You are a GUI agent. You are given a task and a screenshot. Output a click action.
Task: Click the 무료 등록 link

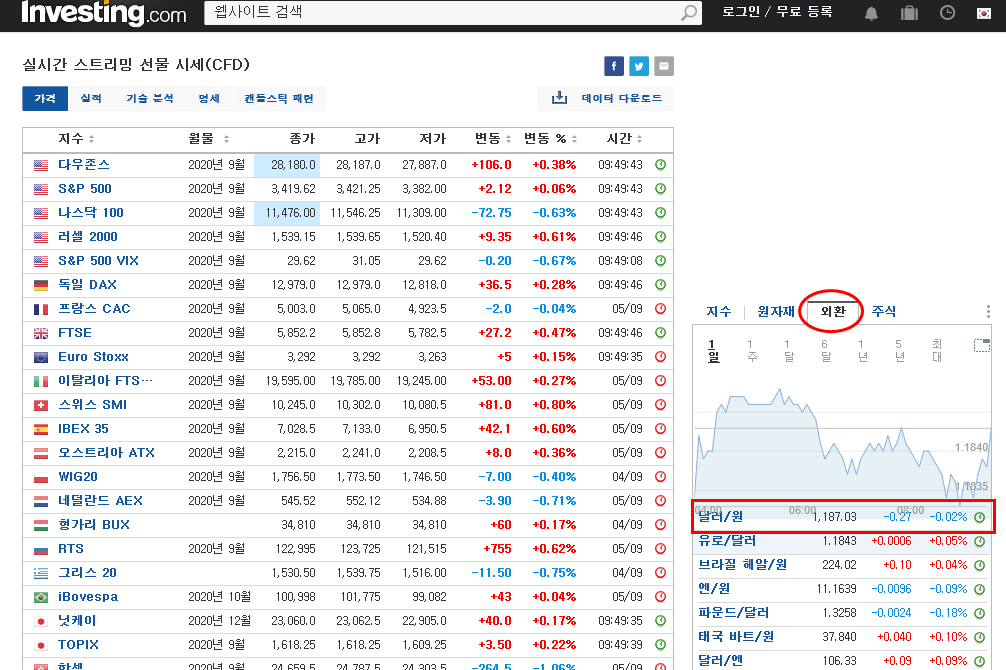(x=805, y=12)
